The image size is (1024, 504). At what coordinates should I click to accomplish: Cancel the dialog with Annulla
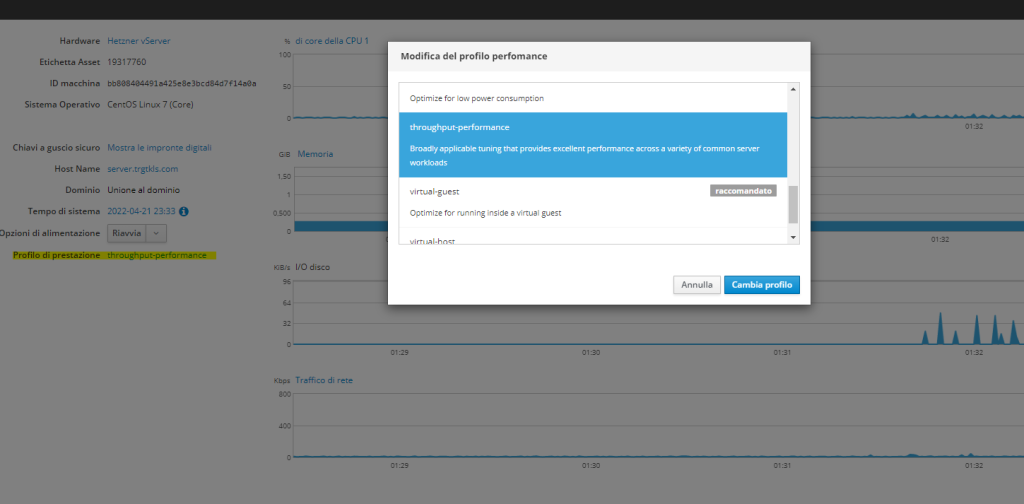click(697, 285)
